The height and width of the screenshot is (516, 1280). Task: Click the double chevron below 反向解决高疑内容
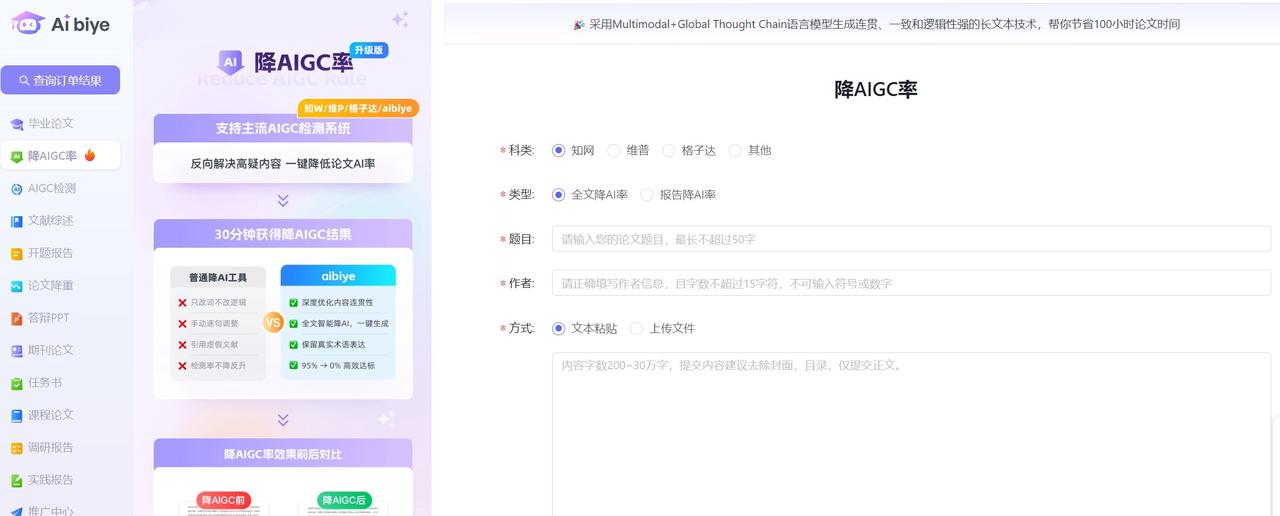coord(283,200)
